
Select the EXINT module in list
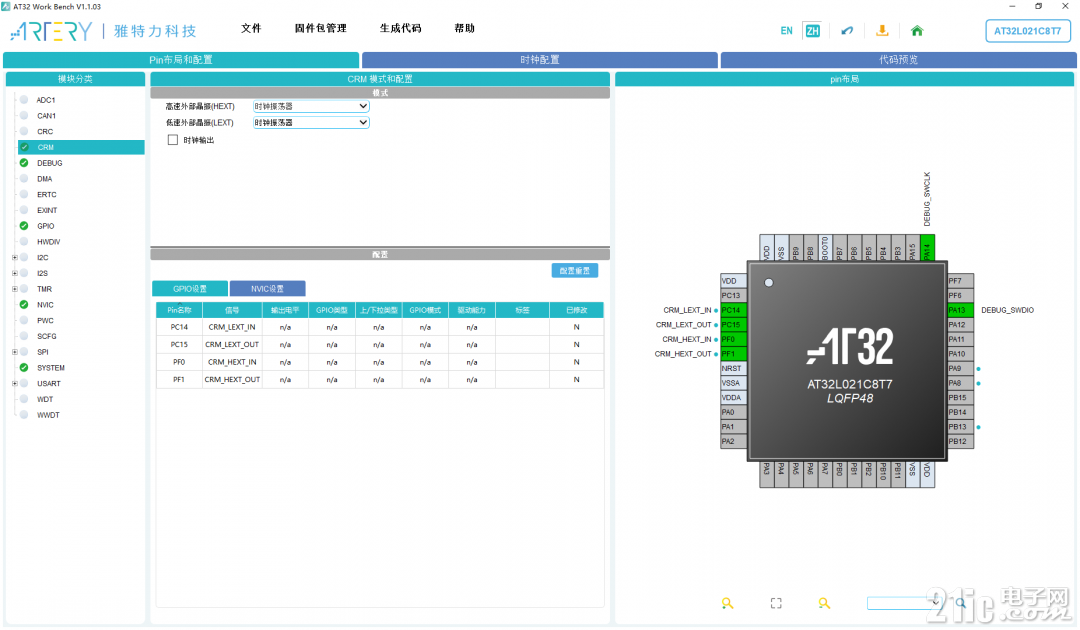(x=47, y=211)
